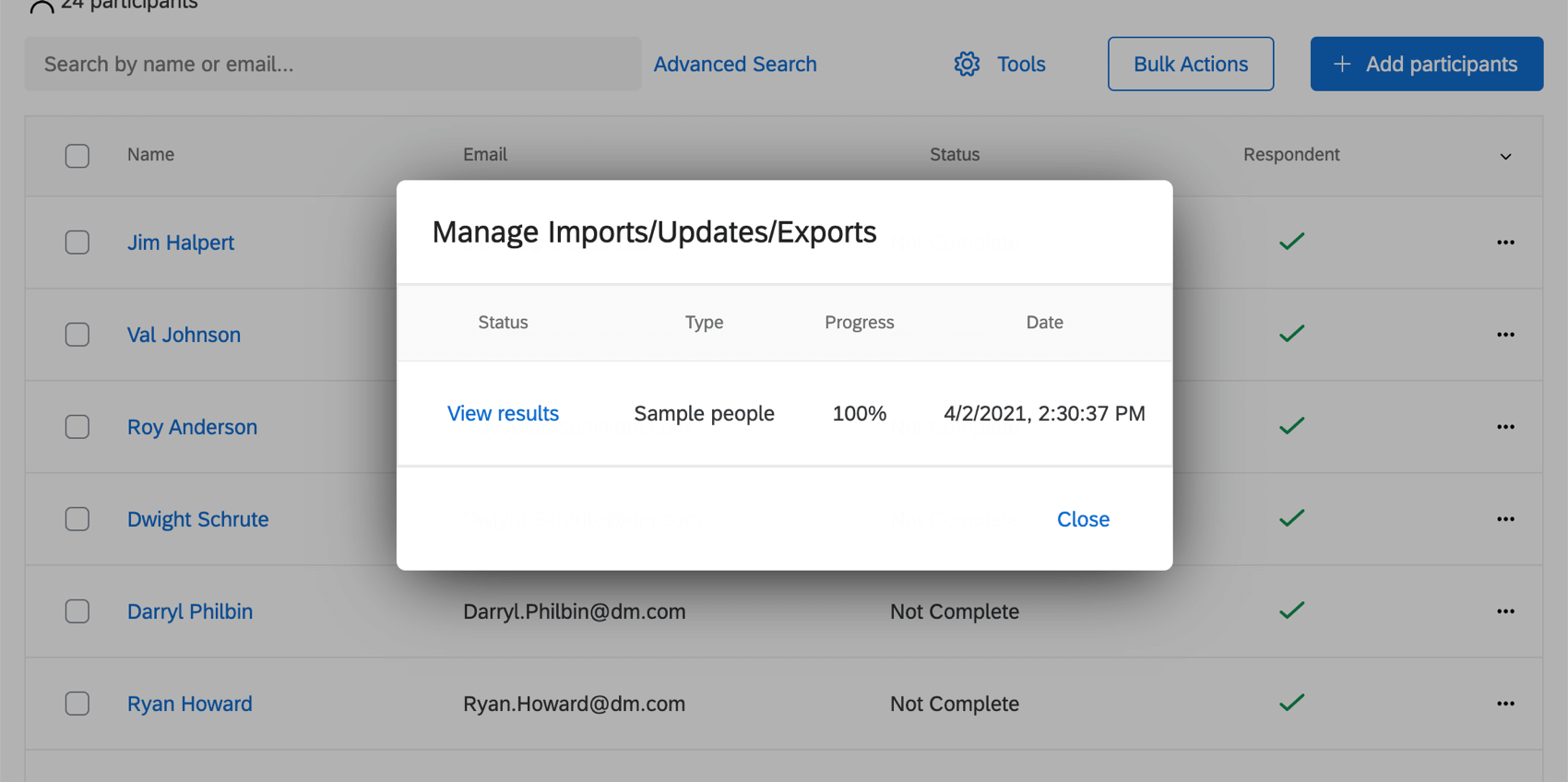Open Val Johnson's participant profile
This screenshot has height=782, width=1568.
click(x=184, y=335)
